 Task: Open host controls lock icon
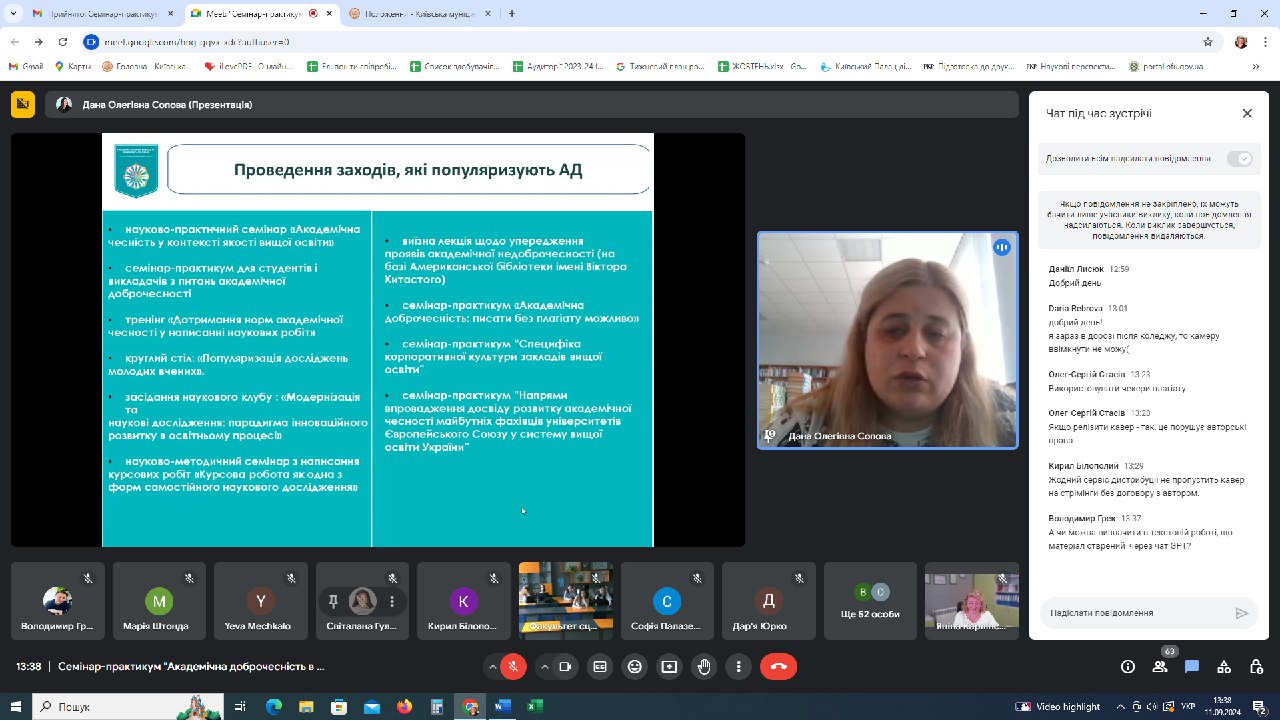(1256, 667)
